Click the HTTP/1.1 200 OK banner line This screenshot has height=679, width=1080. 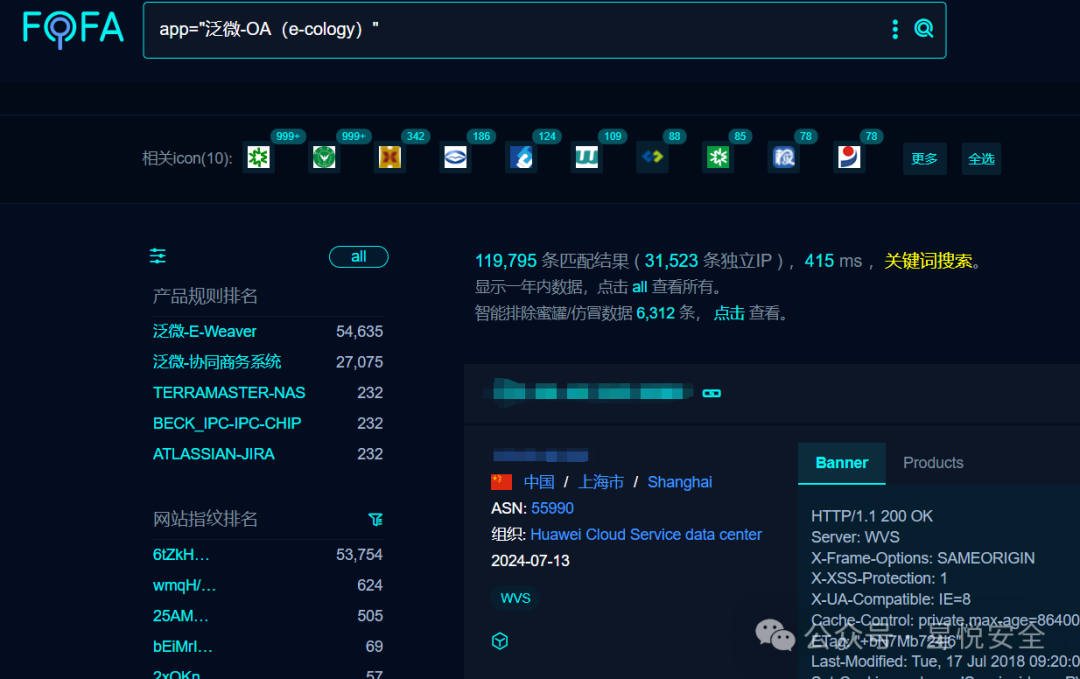point(872,516)
